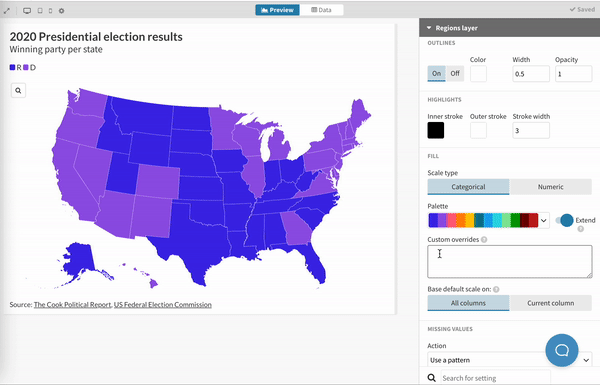Open preview settings gear icon
This screenshot has width=600, height=385.
tap(61, 11)
